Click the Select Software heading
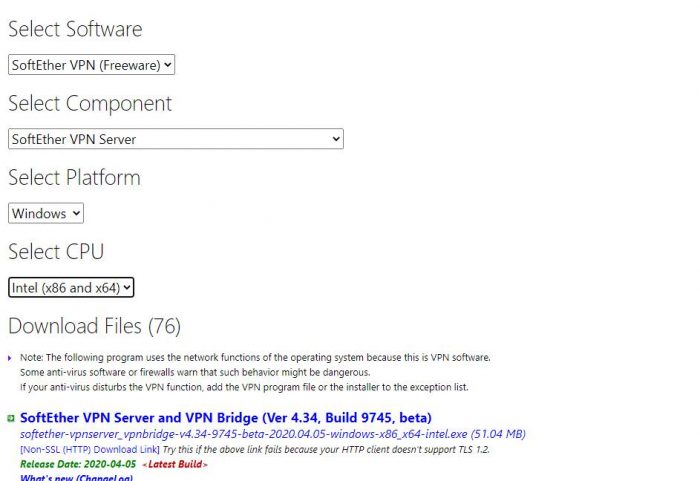 coord(75,29)
